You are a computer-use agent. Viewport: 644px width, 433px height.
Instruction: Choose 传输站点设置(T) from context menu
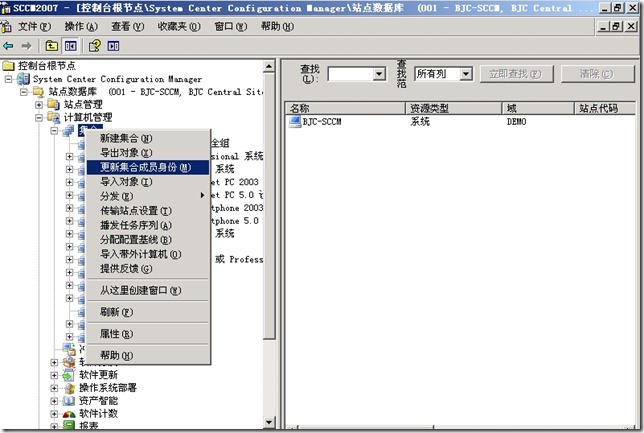(x=148, y=211)
